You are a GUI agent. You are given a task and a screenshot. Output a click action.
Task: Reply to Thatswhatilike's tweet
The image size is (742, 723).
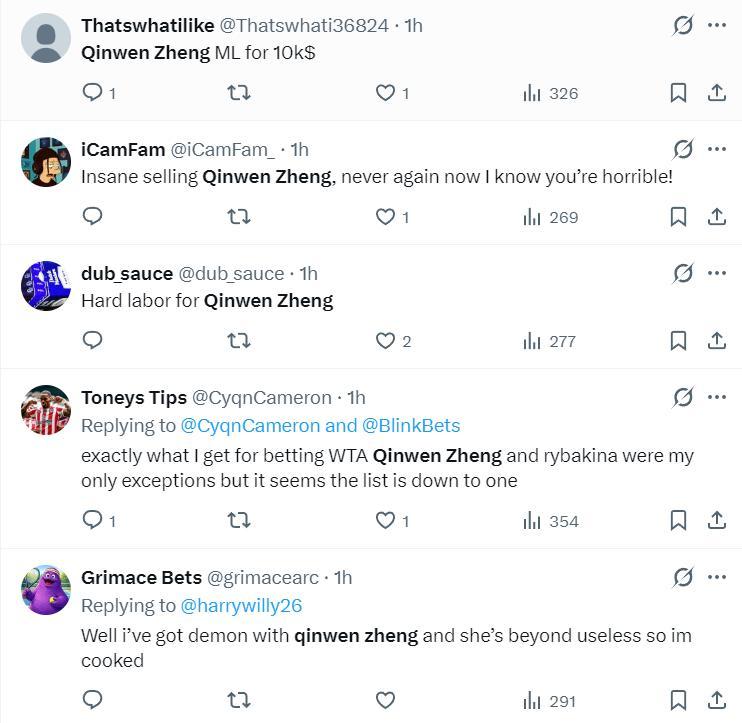(x=93, y=93)
